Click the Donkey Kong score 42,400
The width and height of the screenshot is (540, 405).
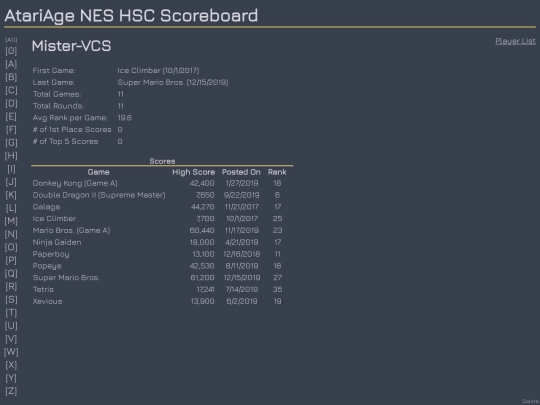tap(202, 183)
